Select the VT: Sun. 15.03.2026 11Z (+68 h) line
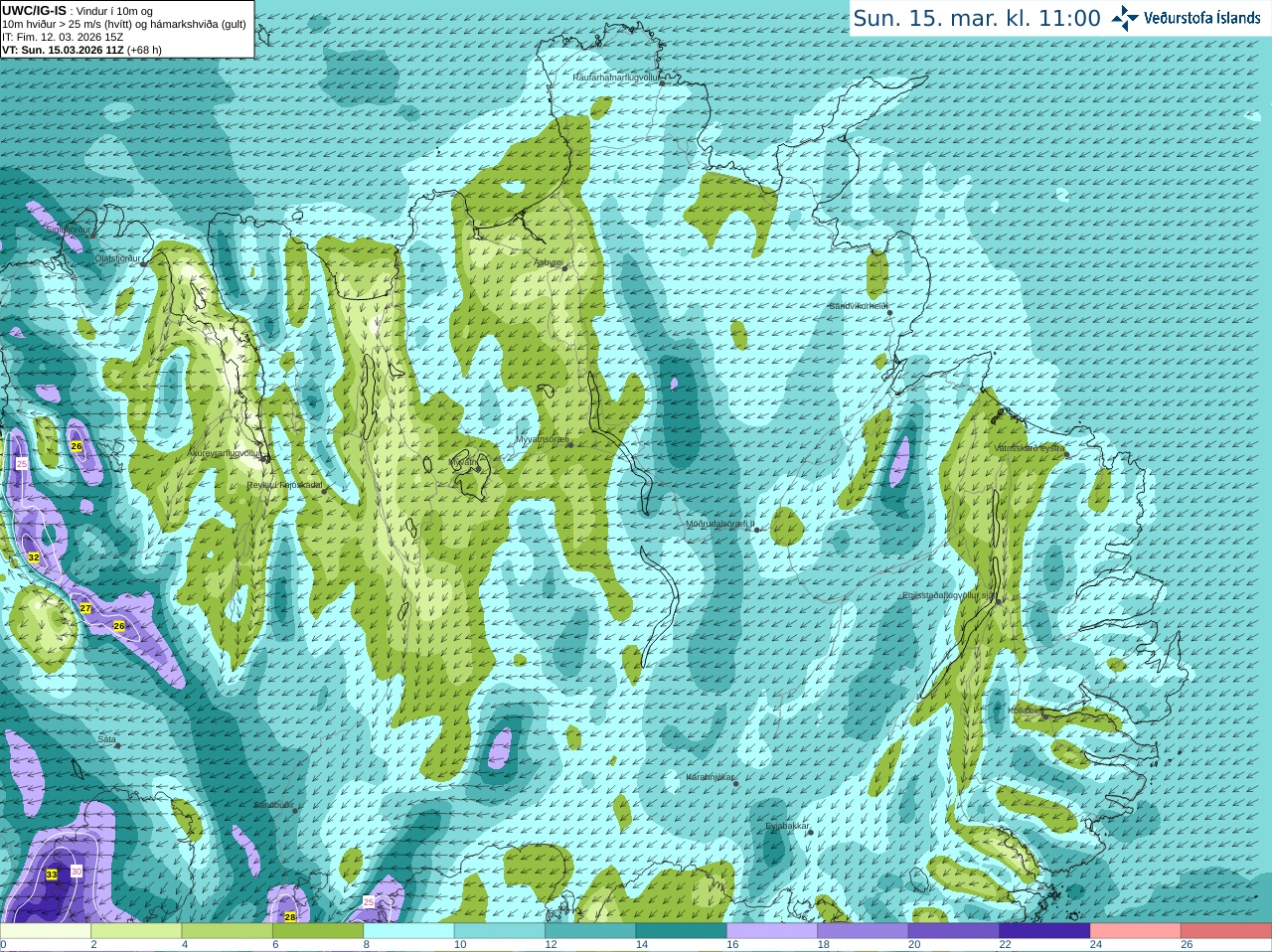This screenshot has width=1272, height=952. click(x=81, y=50)
